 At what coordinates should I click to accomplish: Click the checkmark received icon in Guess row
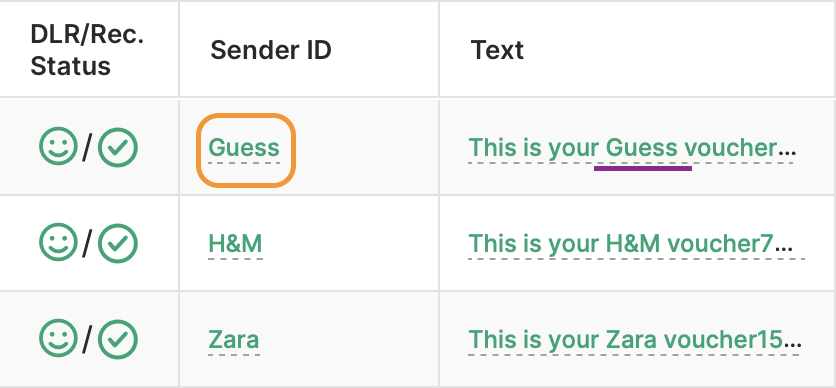(118, 147)
